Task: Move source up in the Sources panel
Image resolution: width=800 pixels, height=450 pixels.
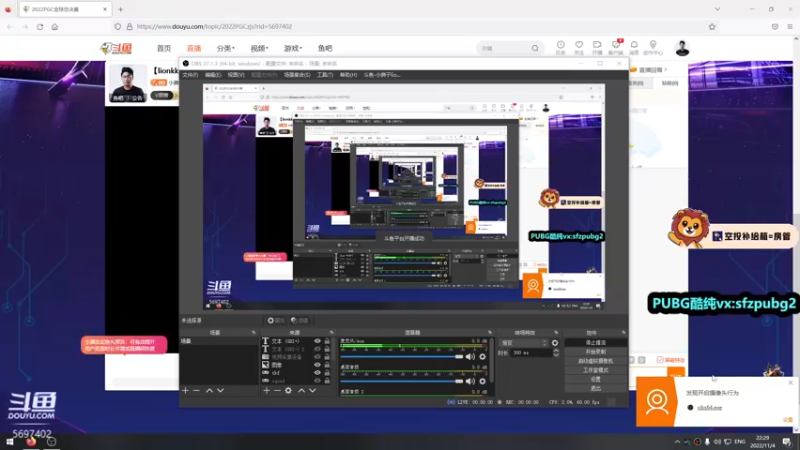Action: [x=302, y=390]
